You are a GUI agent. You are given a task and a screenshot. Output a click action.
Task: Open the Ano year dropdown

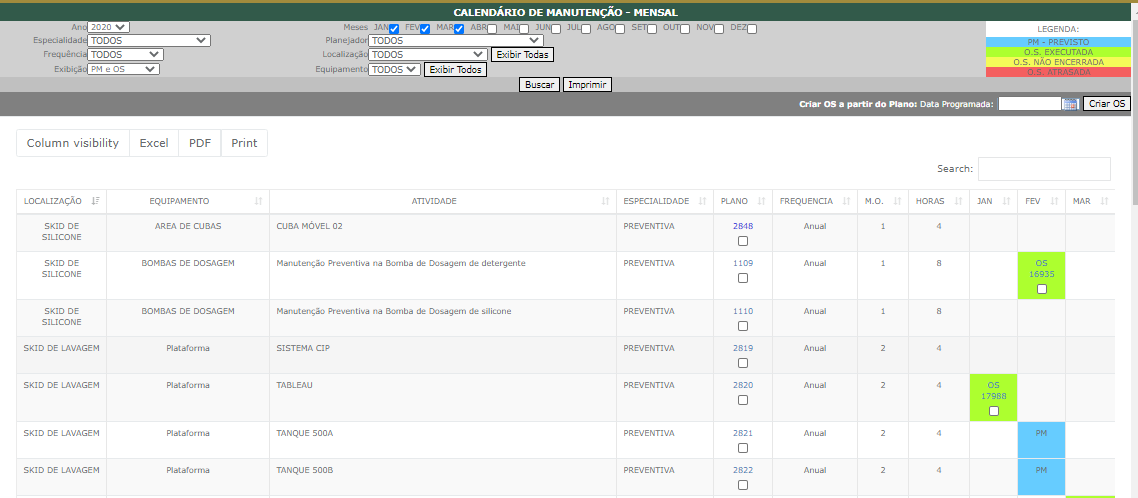pyautogui.click(x=108, y=27)
